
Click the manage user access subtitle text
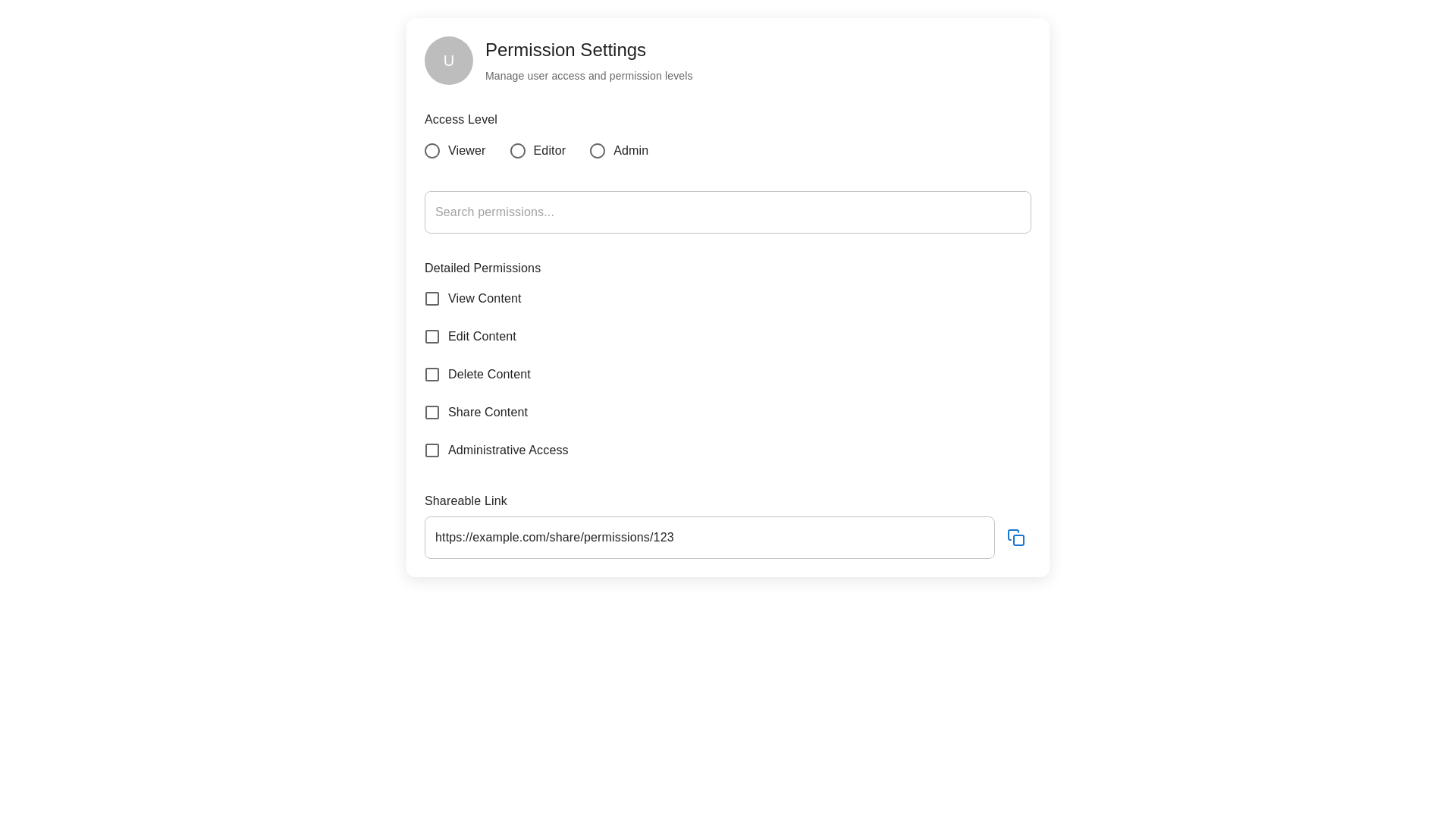[x=588, y=76]
